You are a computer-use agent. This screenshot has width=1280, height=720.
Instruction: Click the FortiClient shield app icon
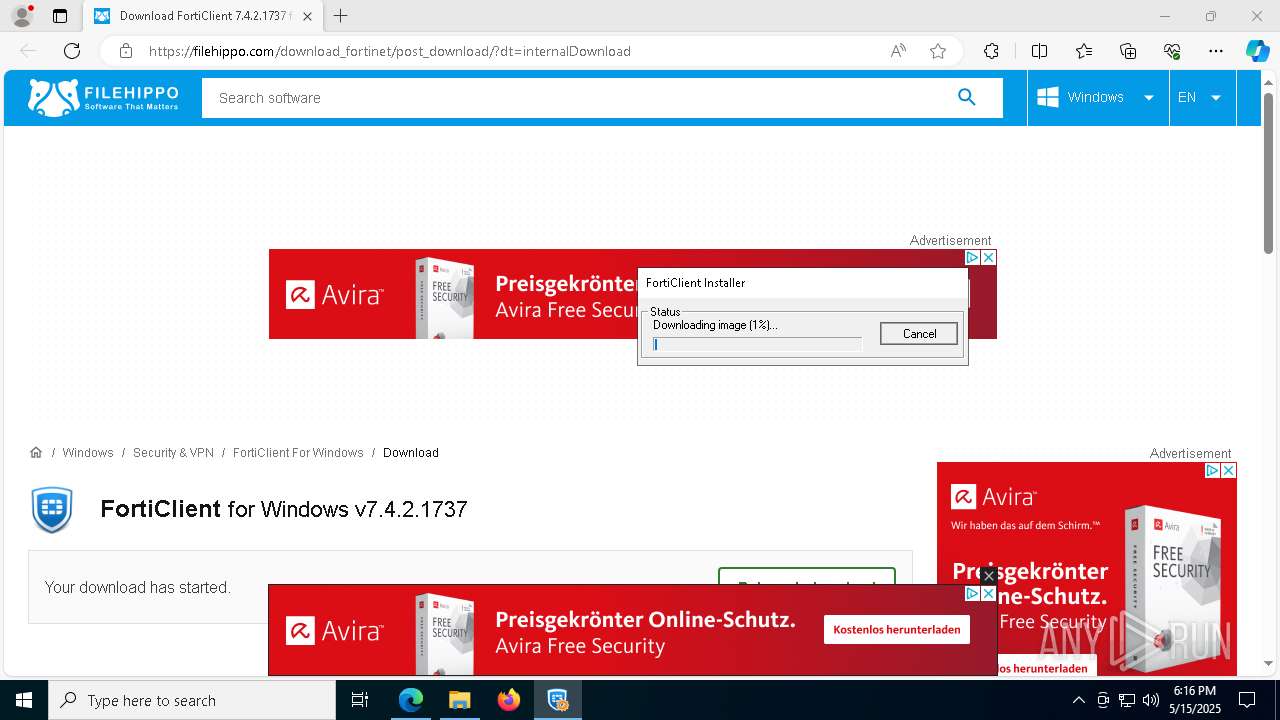(x=52, y=509)
